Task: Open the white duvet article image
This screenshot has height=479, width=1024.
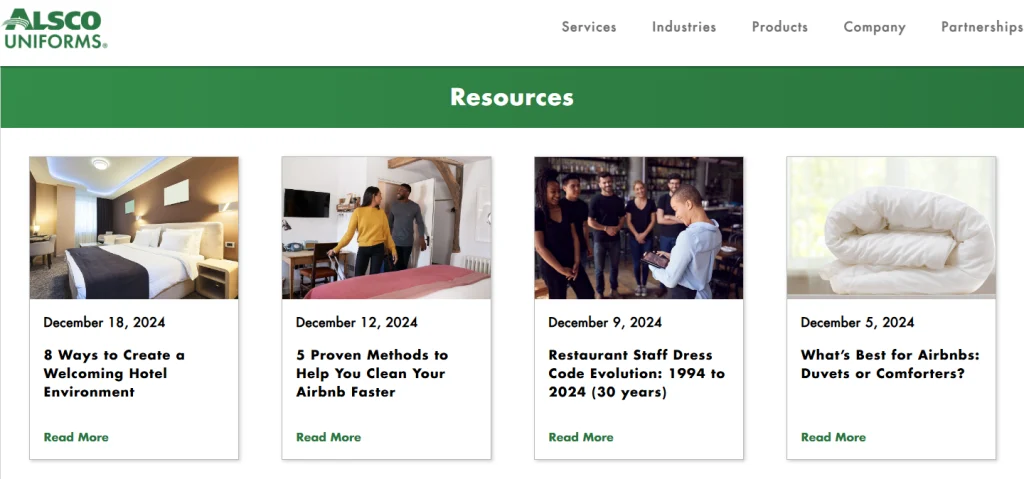Action: (x=891, y=228)
